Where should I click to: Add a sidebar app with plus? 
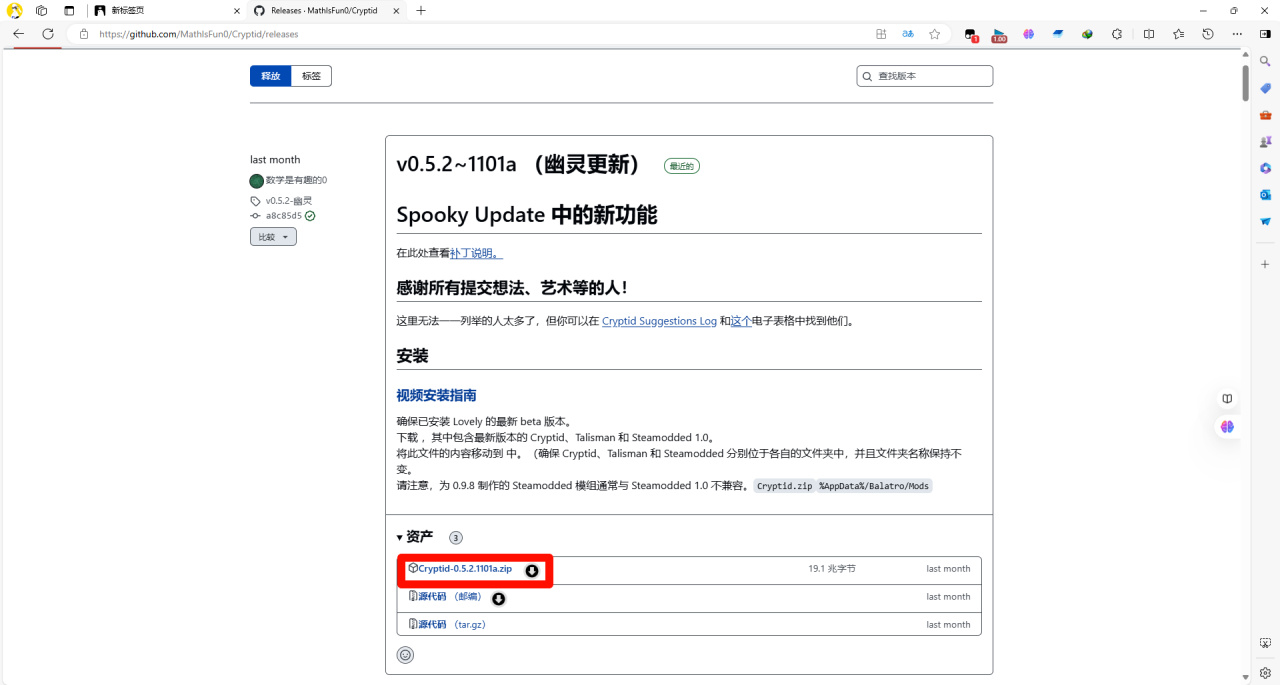pos(1265,264)
